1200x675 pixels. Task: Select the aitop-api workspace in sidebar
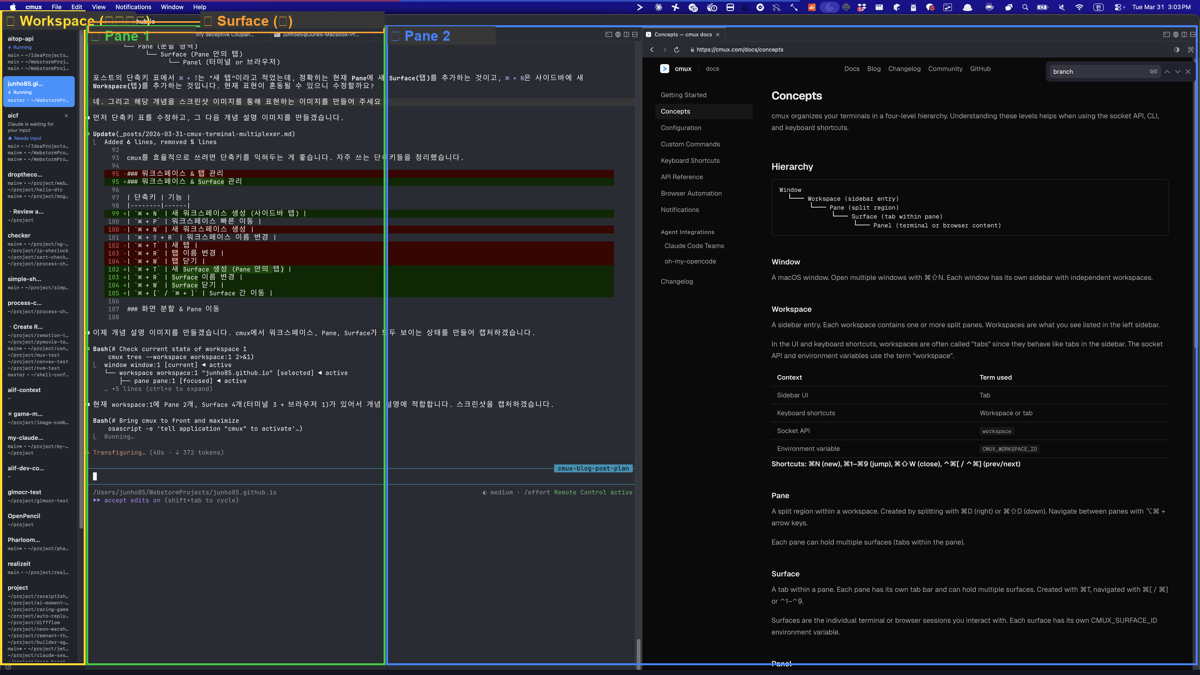tap(39, 54)
